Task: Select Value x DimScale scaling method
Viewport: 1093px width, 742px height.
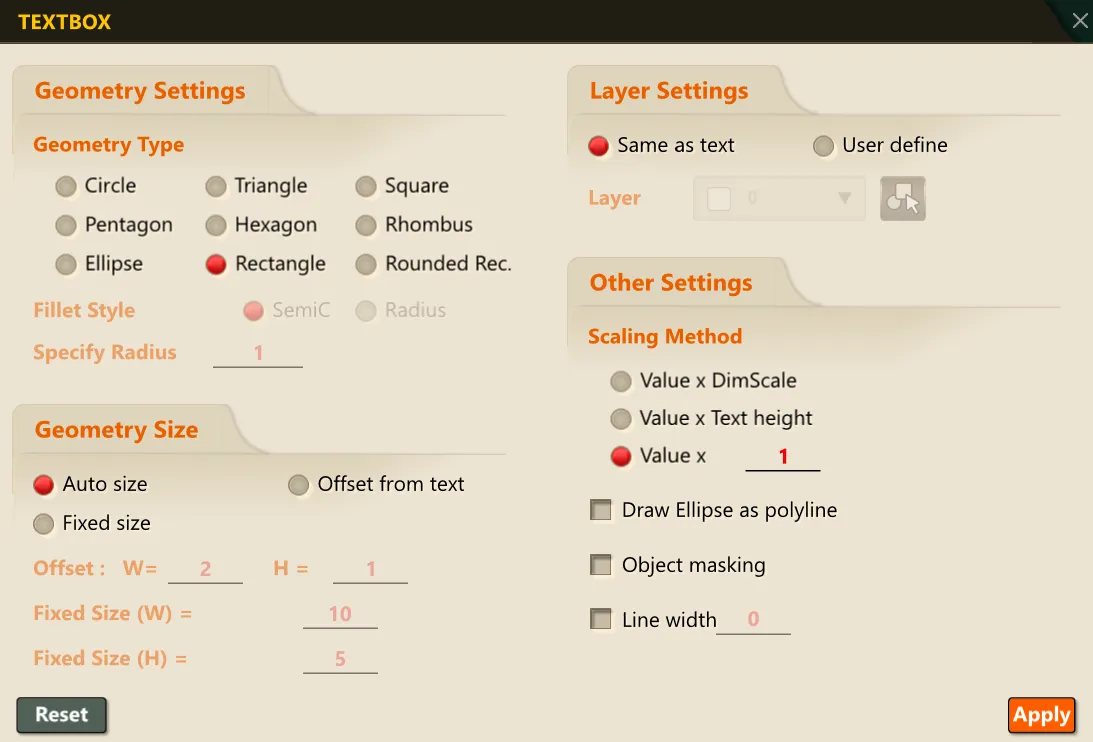Action: tap(620, 381)
